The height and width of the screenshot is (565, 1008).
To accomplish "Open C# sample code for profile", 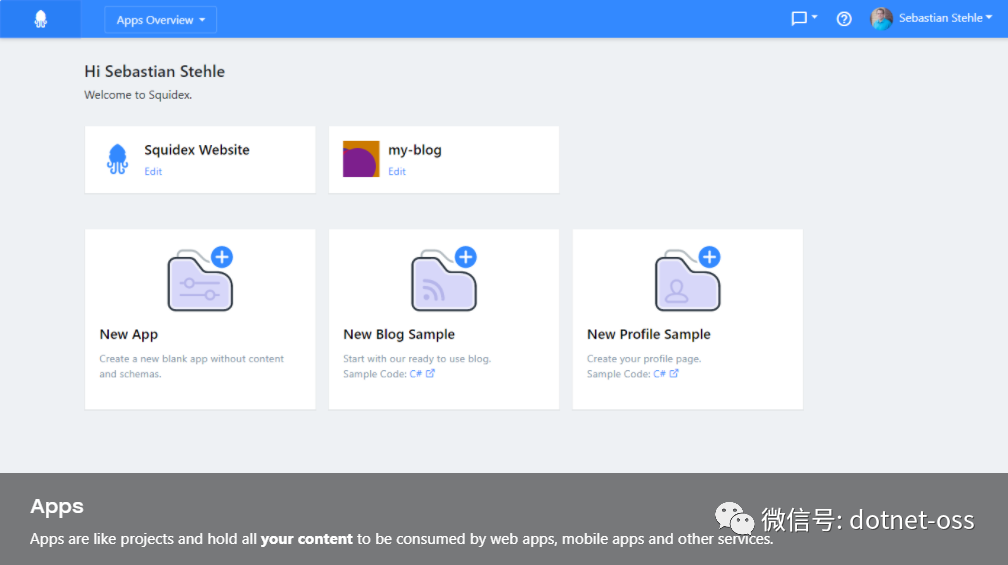I will 659,374.
